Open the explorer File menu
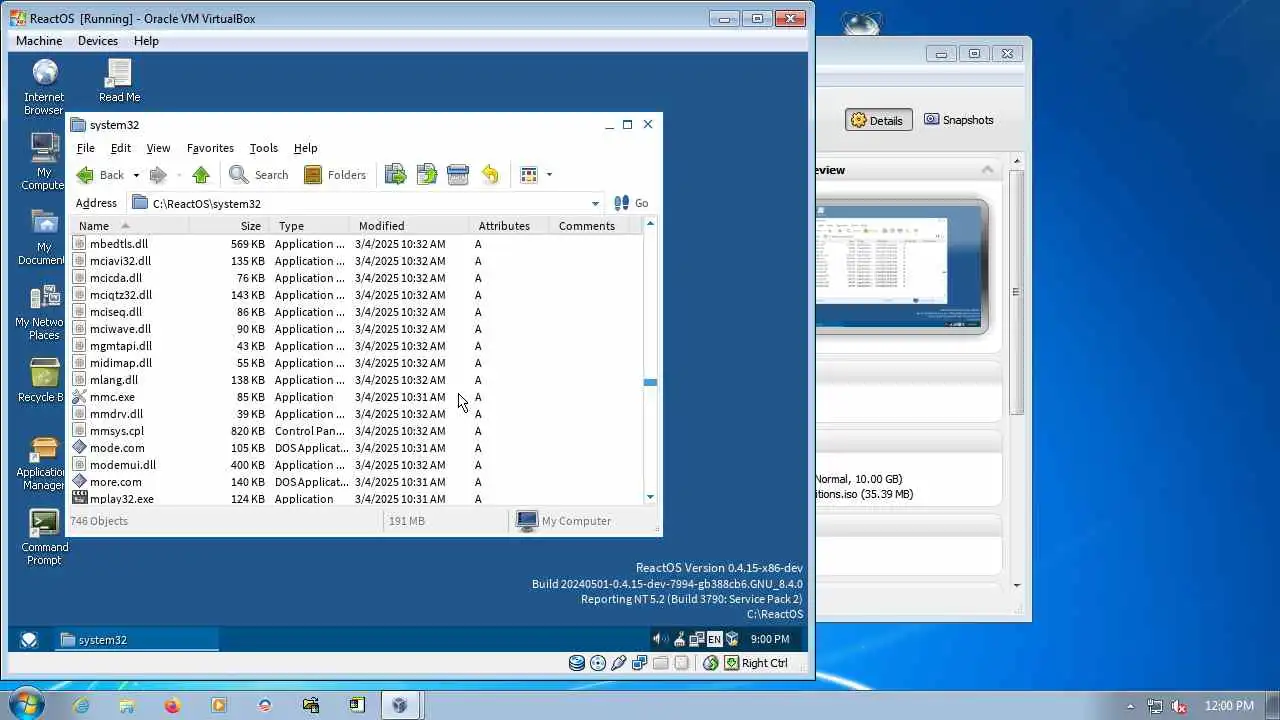Viewport: 1280px width, 720px height. point(86,148)
